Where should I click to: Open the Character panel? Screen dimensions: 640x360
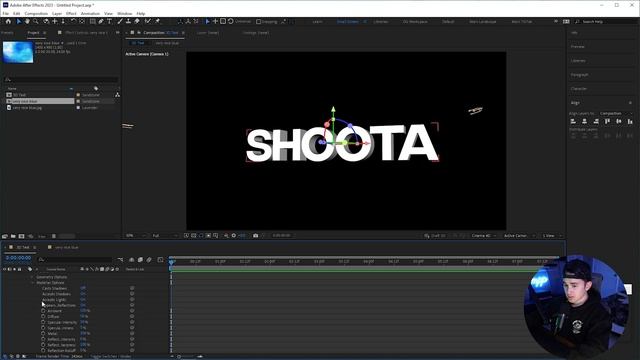(x=579, y=89)
